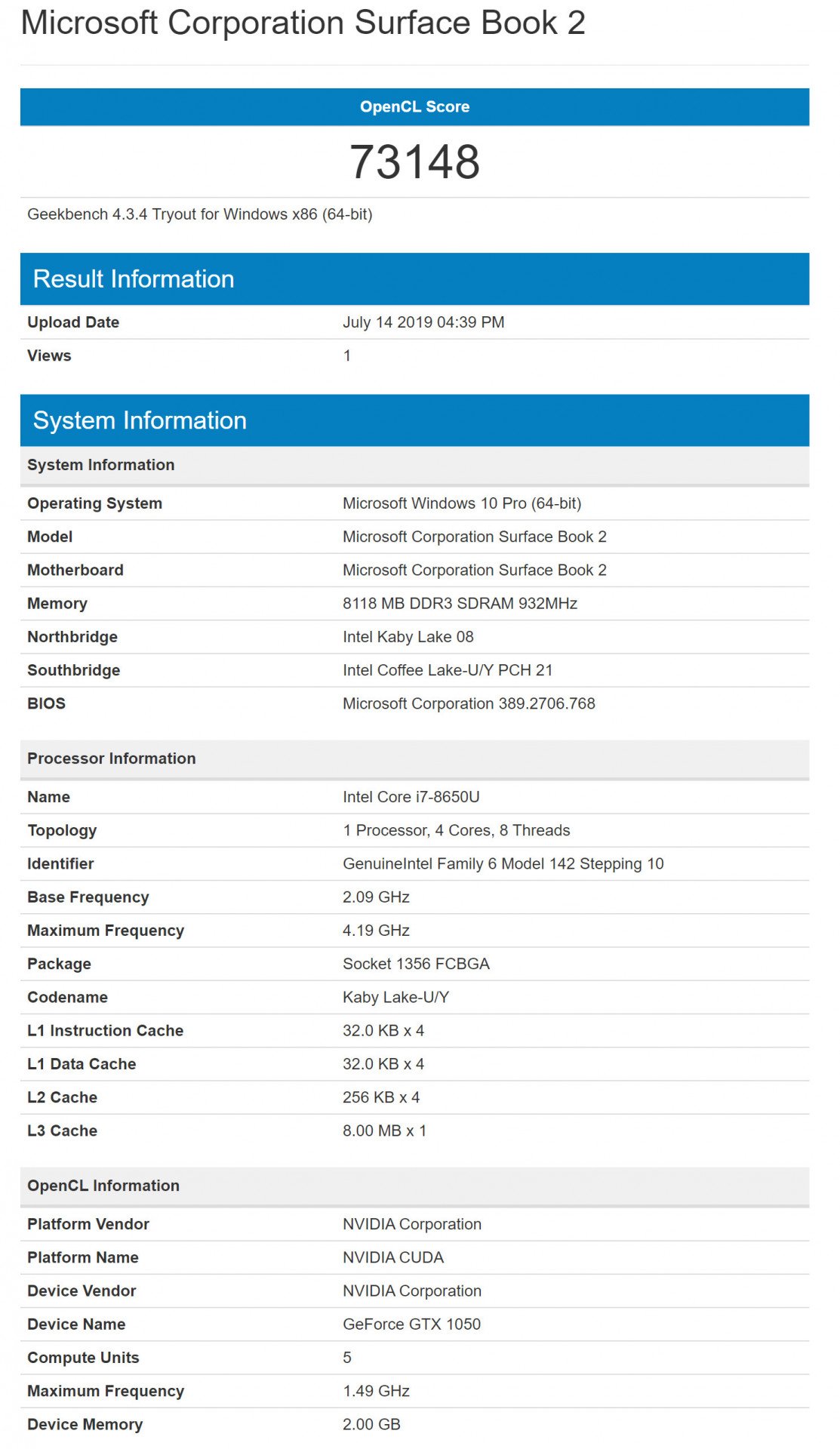Select the "Southbridge" label
Viewport: 840px width, 1449px height.
pyautogui.click(x=74, y=670)
